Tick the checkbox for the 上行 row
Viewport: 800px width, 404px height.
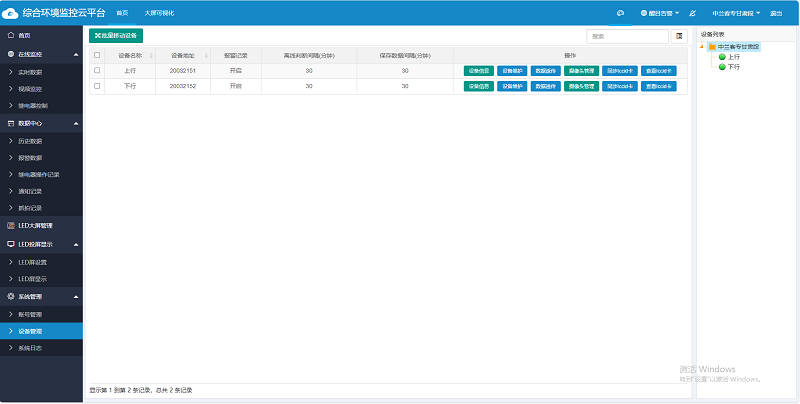click(x=97, y=71)
